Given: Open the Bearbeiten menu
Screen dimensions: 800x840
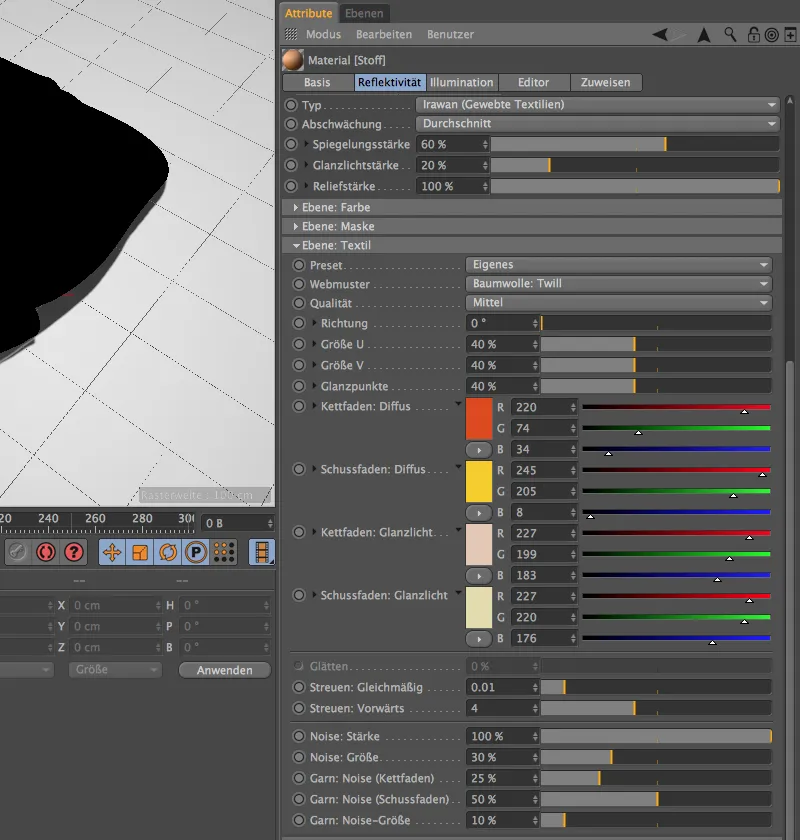Looking at the screenshot, I should [384, 35].
